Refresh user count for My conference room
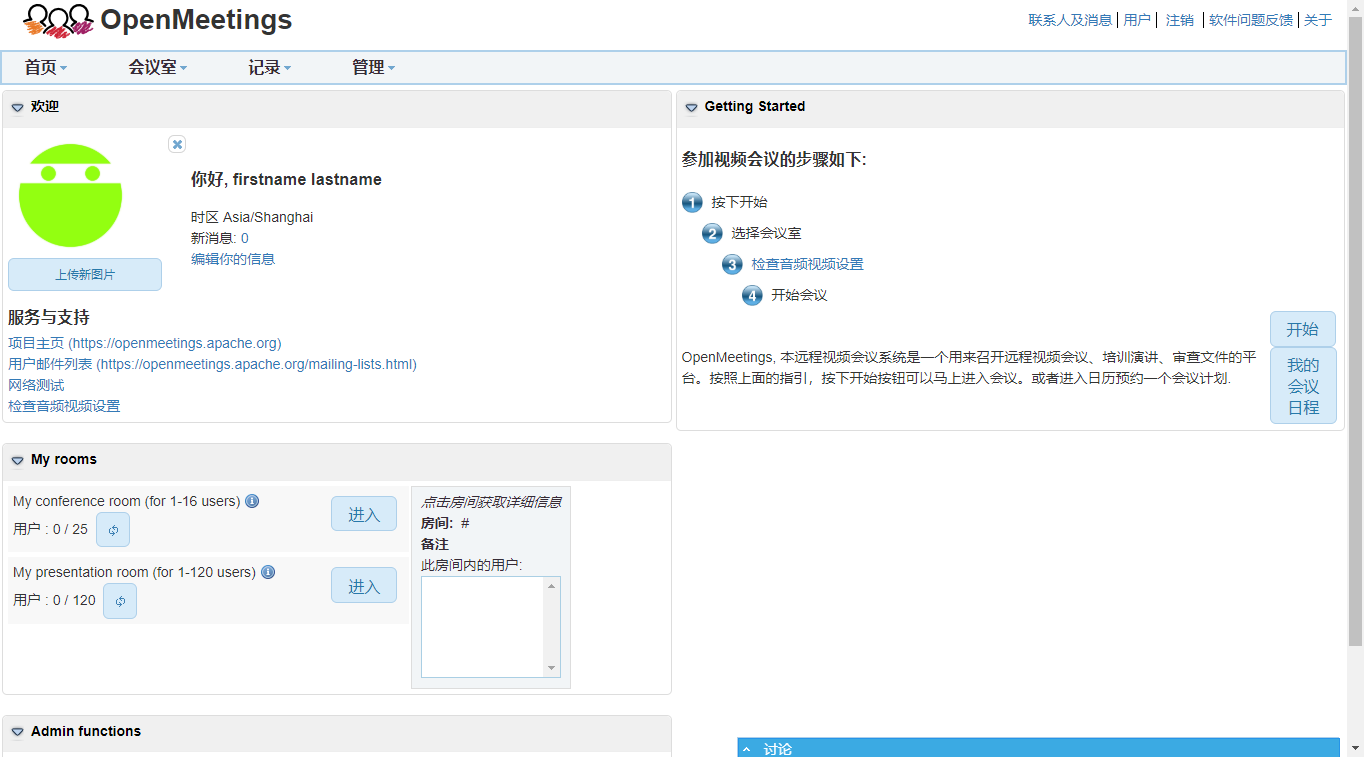The height and width of the screenshot is (757, 1364). pyautogui.click(x=113, y=530)
